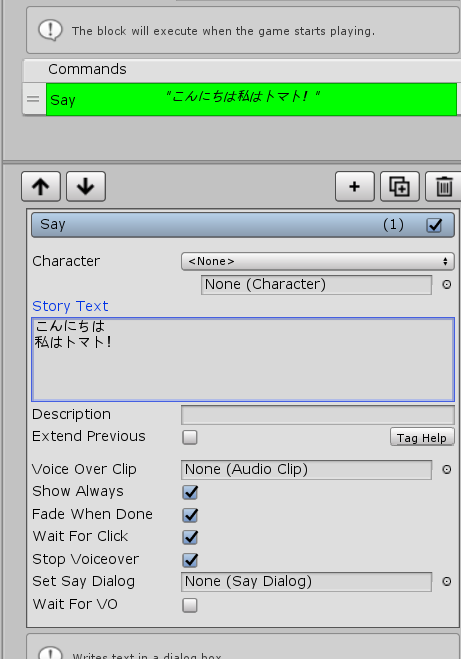Screen dimensions: 461x659
Task: Click the Set Say Dialog label
Action: 84,581
